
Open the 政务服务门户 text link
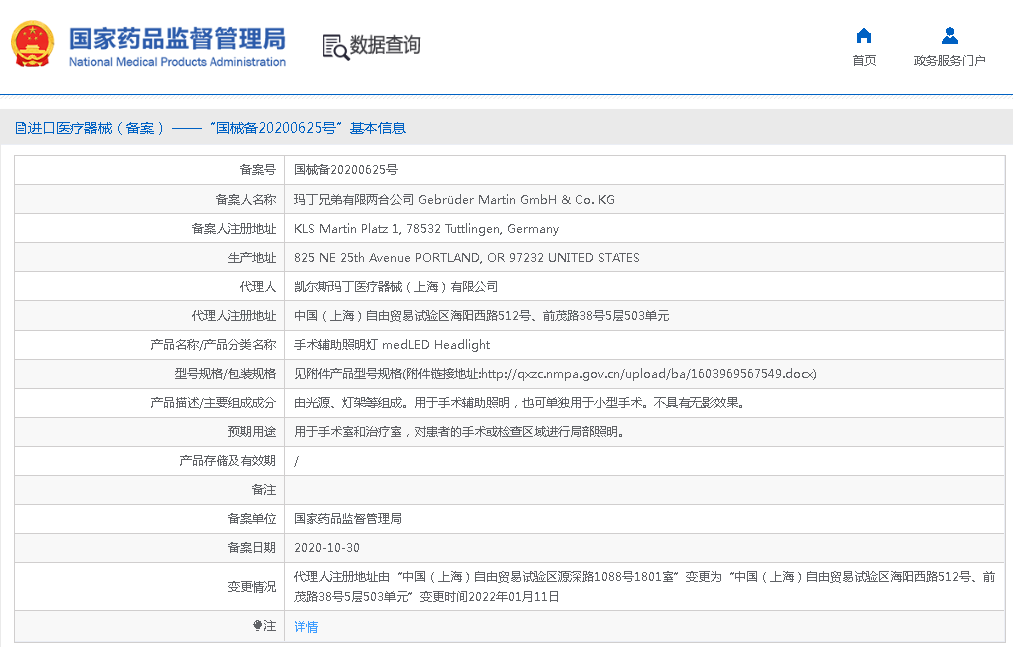tap(949, 61)
